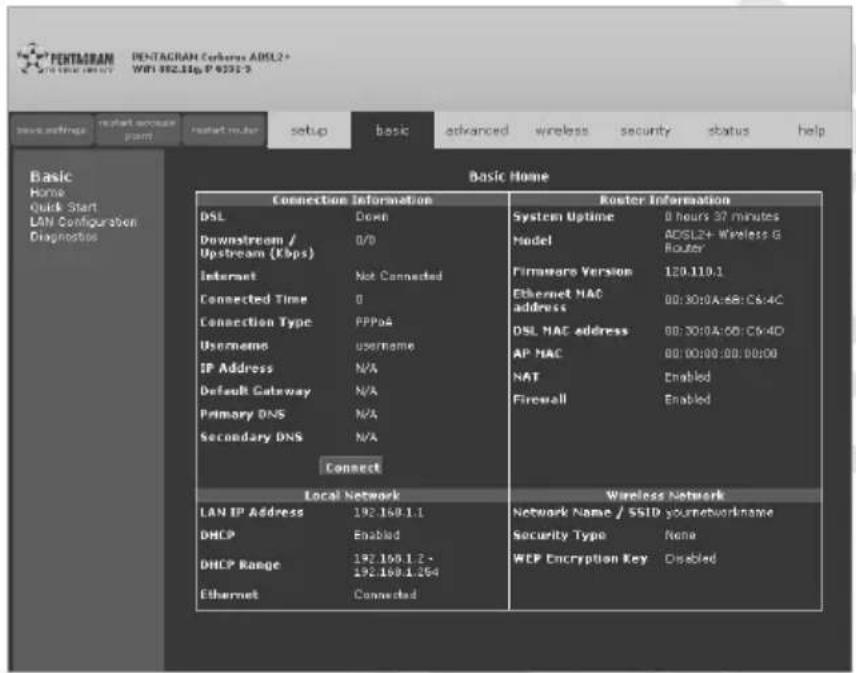Open the Diagnostics page link
856x673 pixels.
point(63,237)
